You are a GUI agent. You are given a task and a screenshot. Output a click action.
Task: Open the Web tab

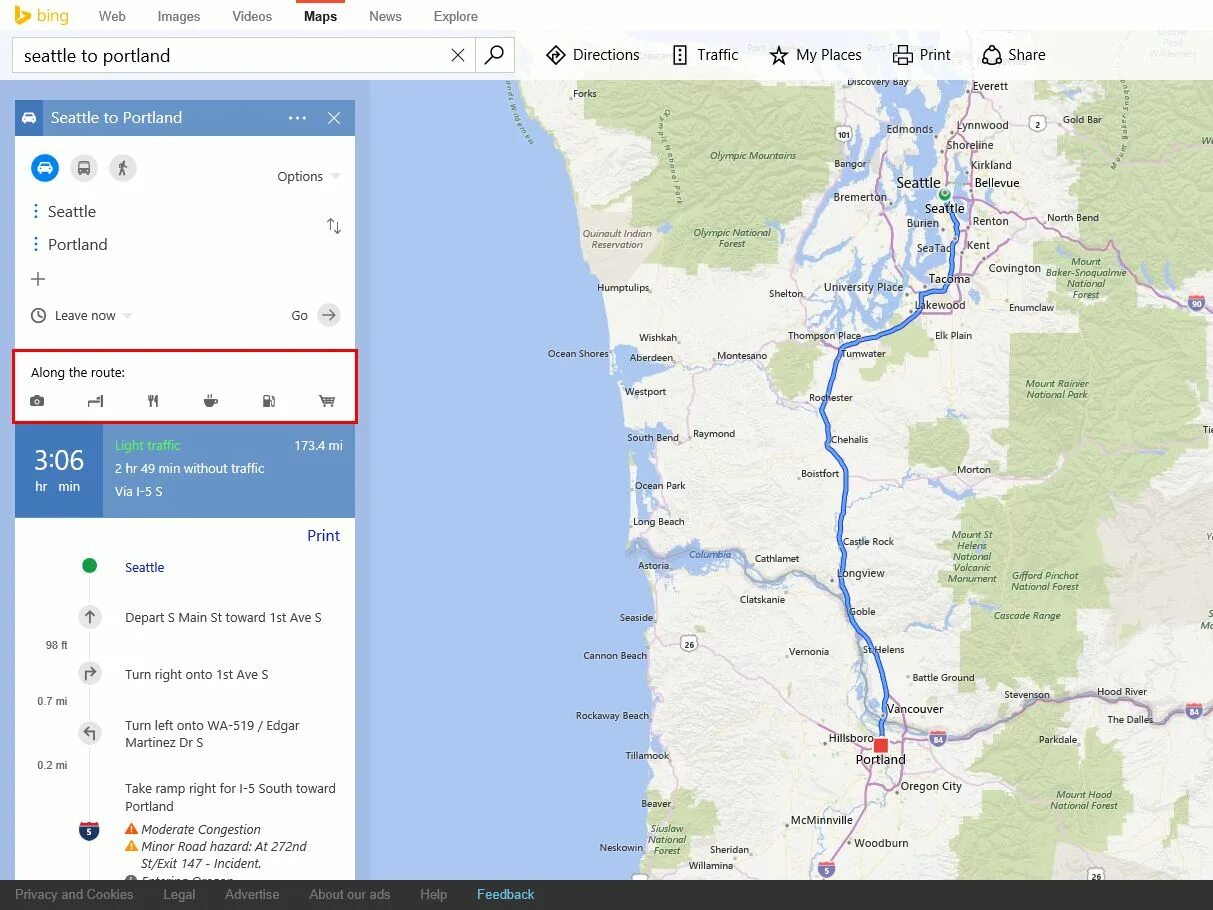[x=112, y=16]
